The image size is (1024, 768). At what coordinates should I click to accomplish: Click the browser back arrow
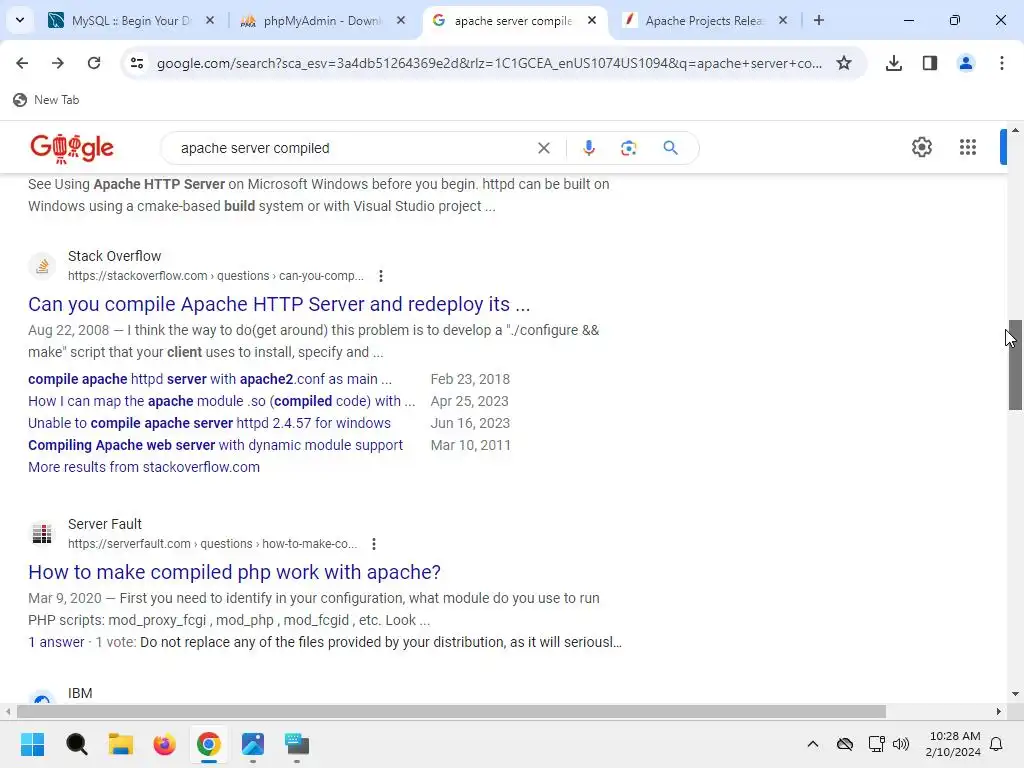tap(22, 63)
